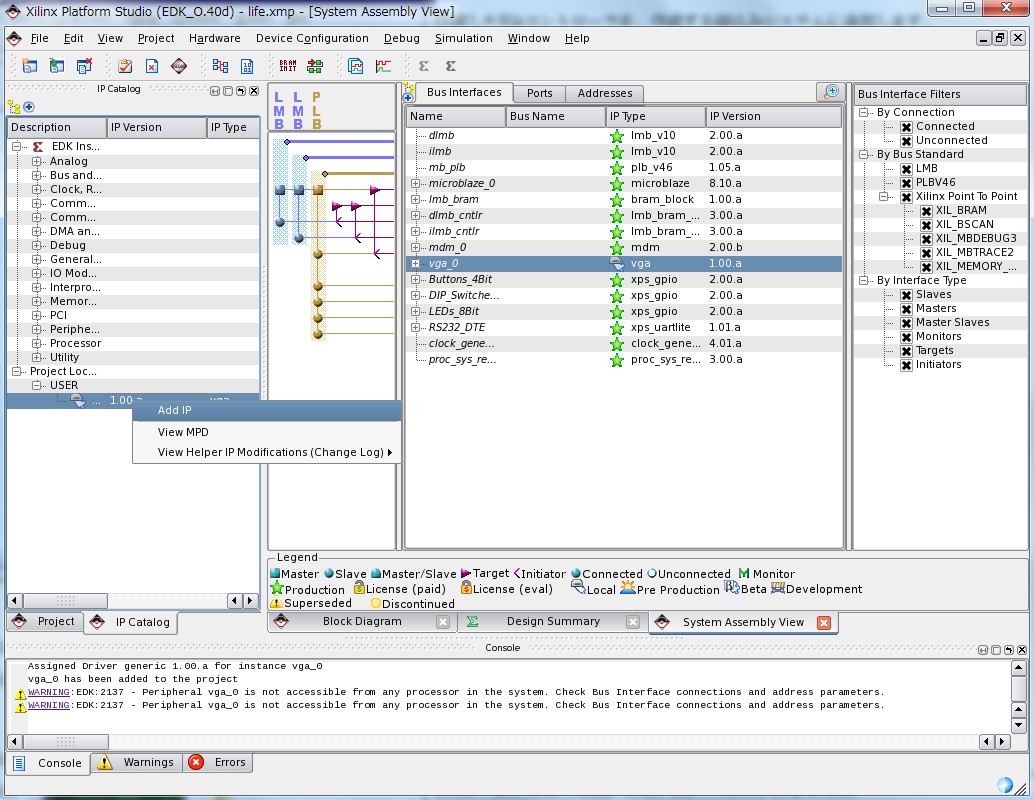Open View Helper IP Modifications submenu

tap(267, 452)
